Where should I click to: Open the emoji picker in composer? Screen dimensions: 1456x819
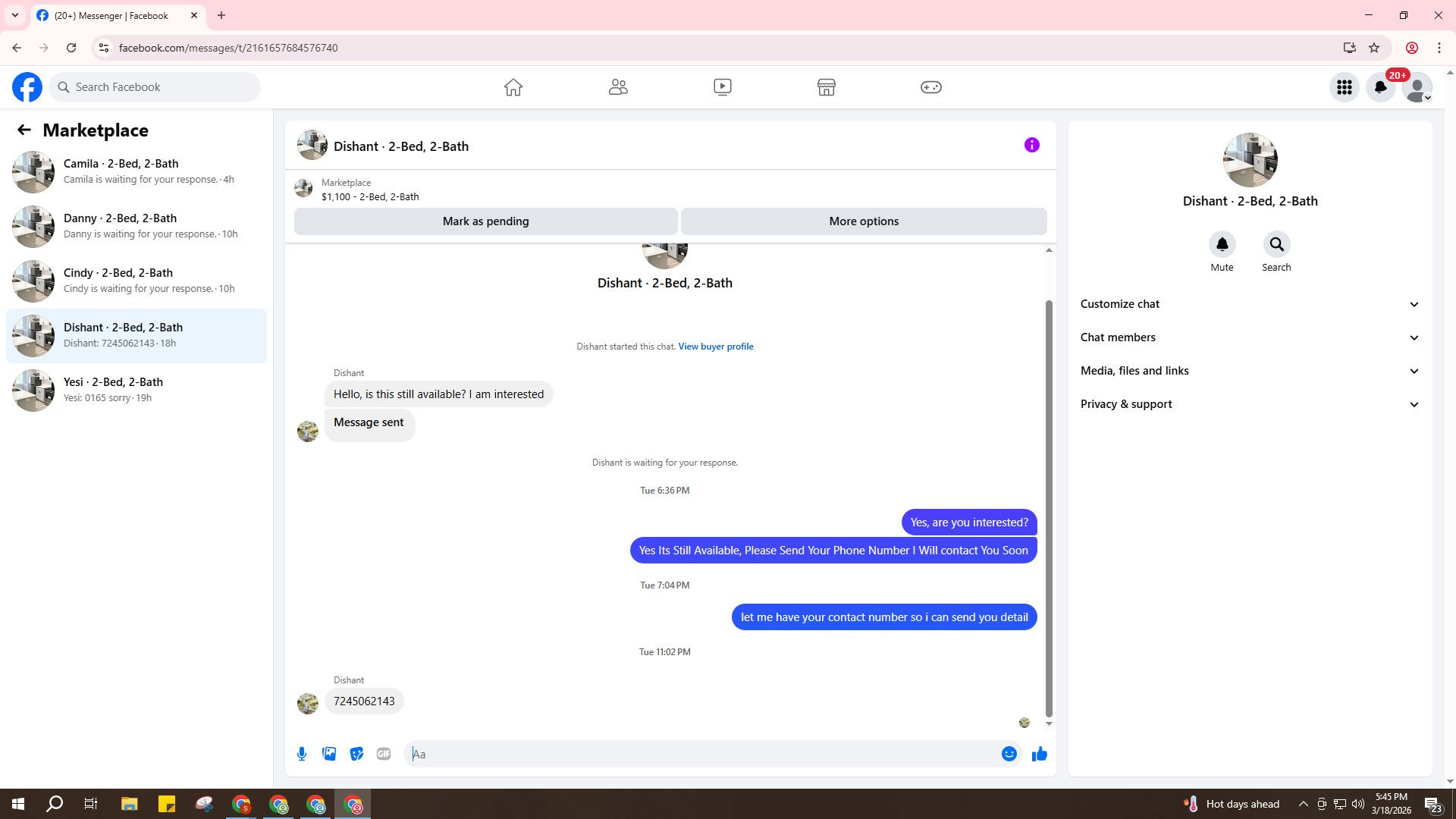pos(1009,754)
